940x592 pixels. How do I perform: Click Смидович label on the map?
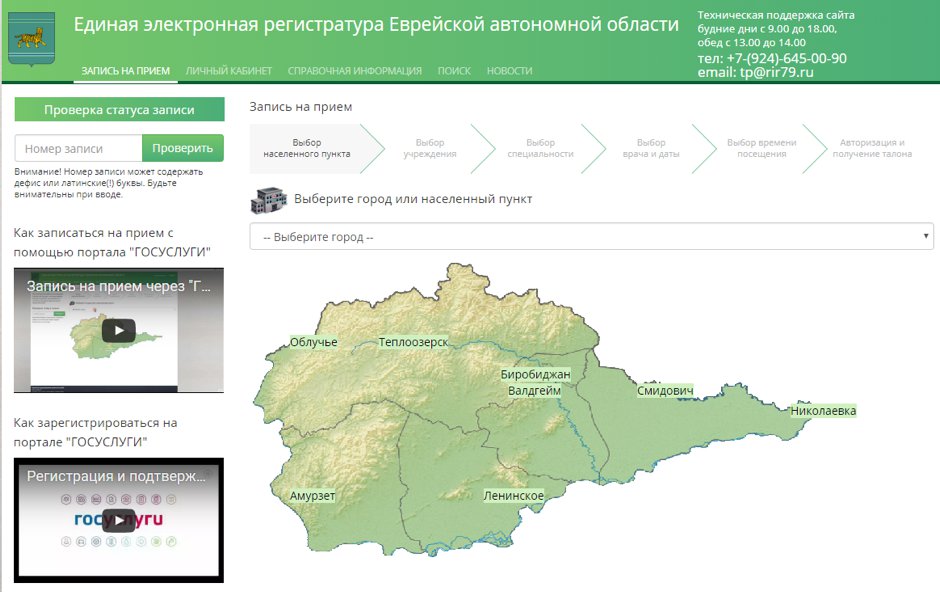[x=665, y=391]
